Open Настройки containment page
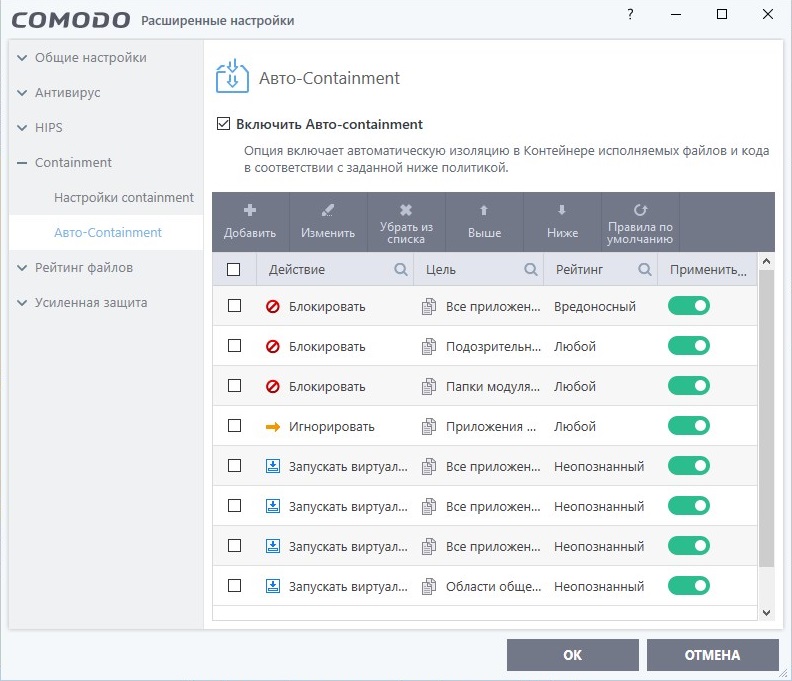Image resolution: width=792 pixels, height=681 pixels. click(124, 198)
